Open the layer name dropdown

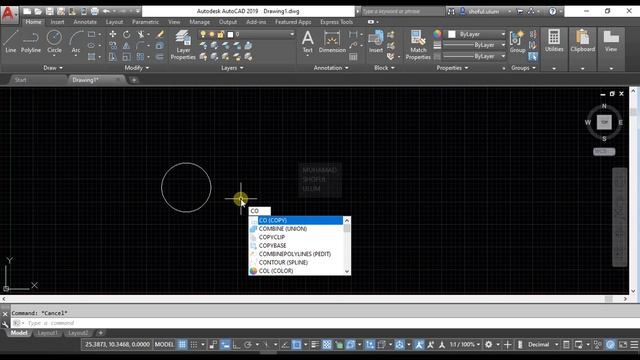click(x=246, y=34)
